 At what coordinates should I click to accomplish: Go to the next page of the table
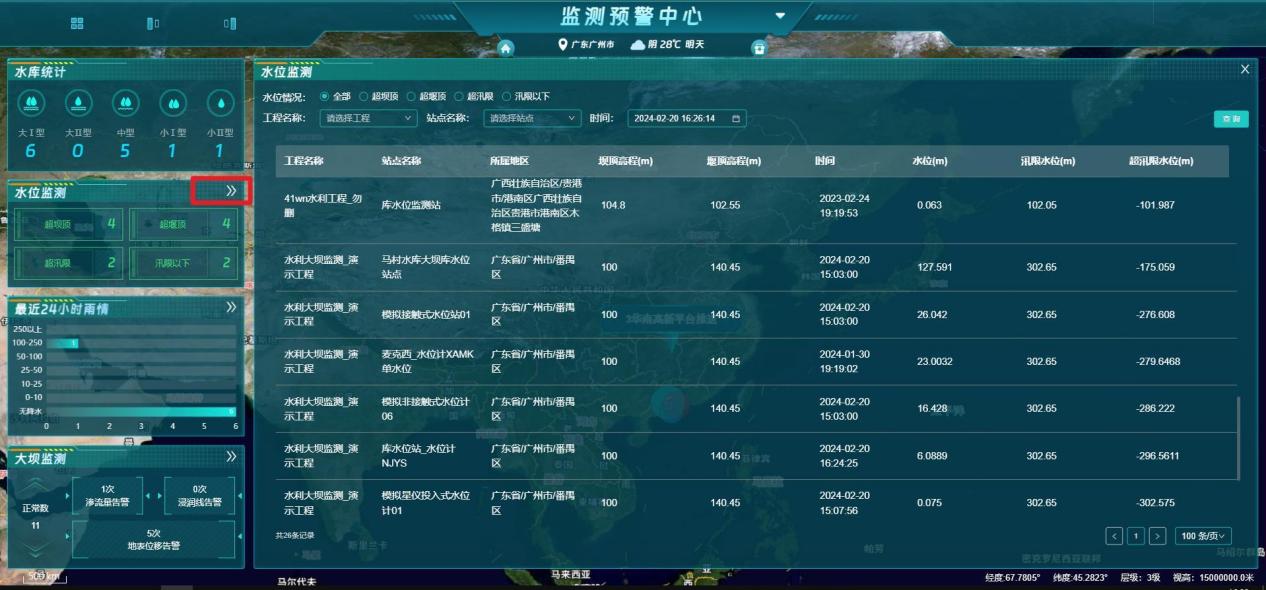pyautogui.click(x=1158, y=537)
